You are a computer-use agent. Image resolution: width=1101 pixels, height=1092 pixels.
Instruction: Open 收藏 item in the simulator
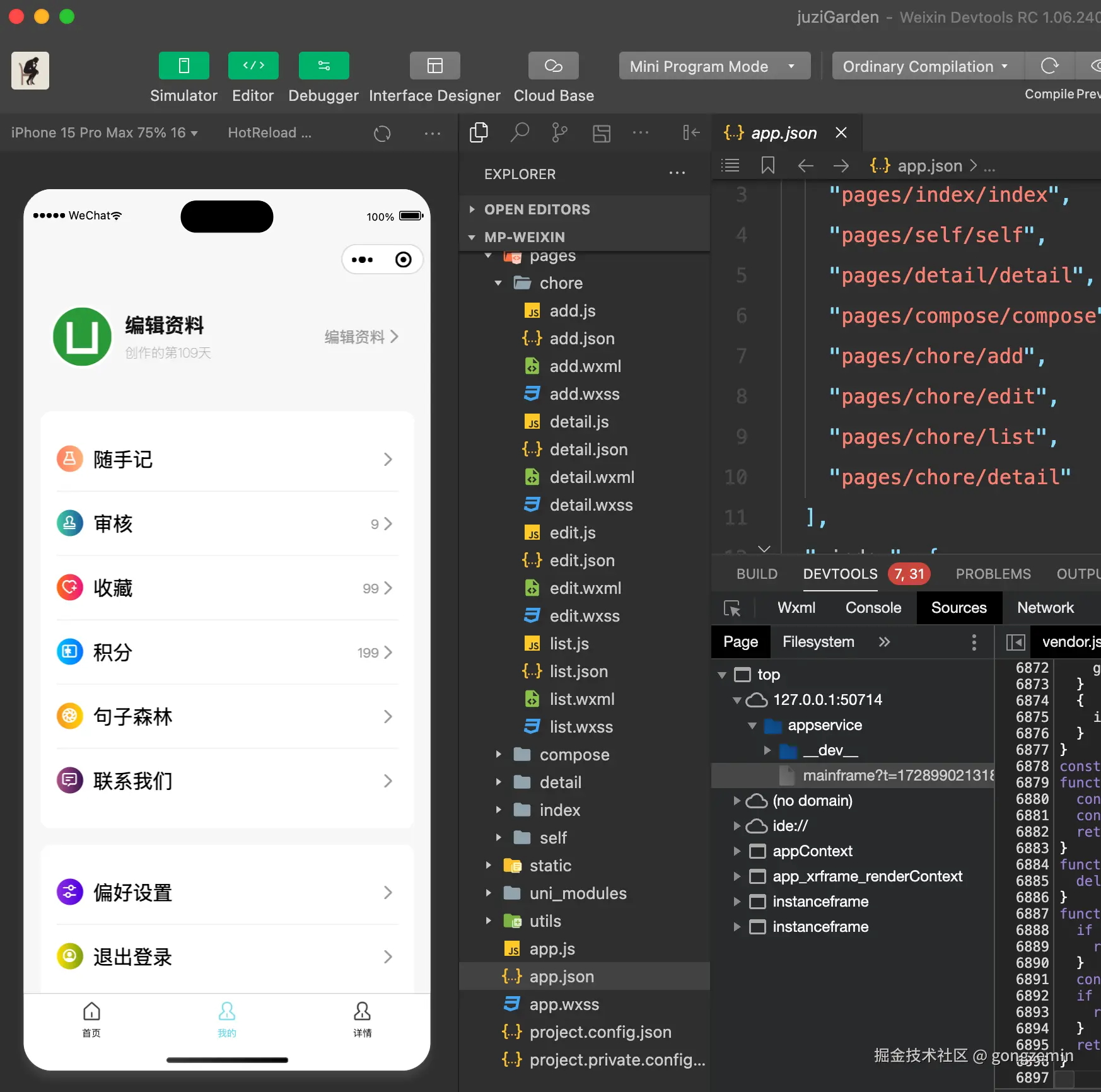pos(227,588)
